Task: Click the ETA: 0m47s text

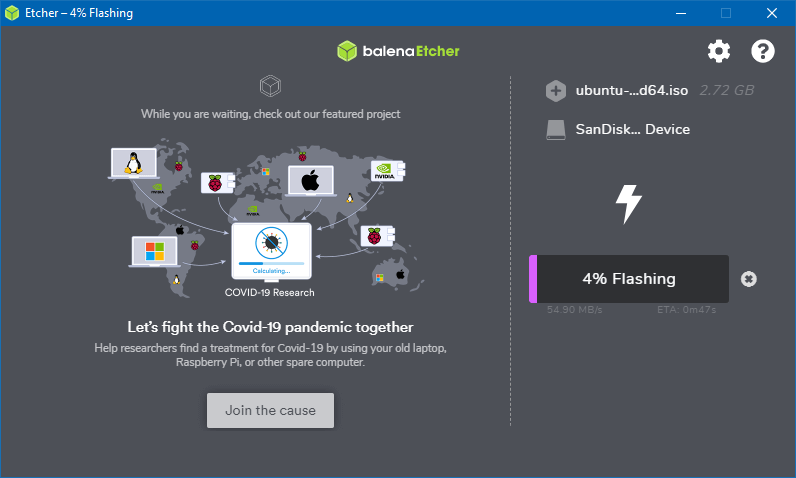Action: tap(686, 310)
